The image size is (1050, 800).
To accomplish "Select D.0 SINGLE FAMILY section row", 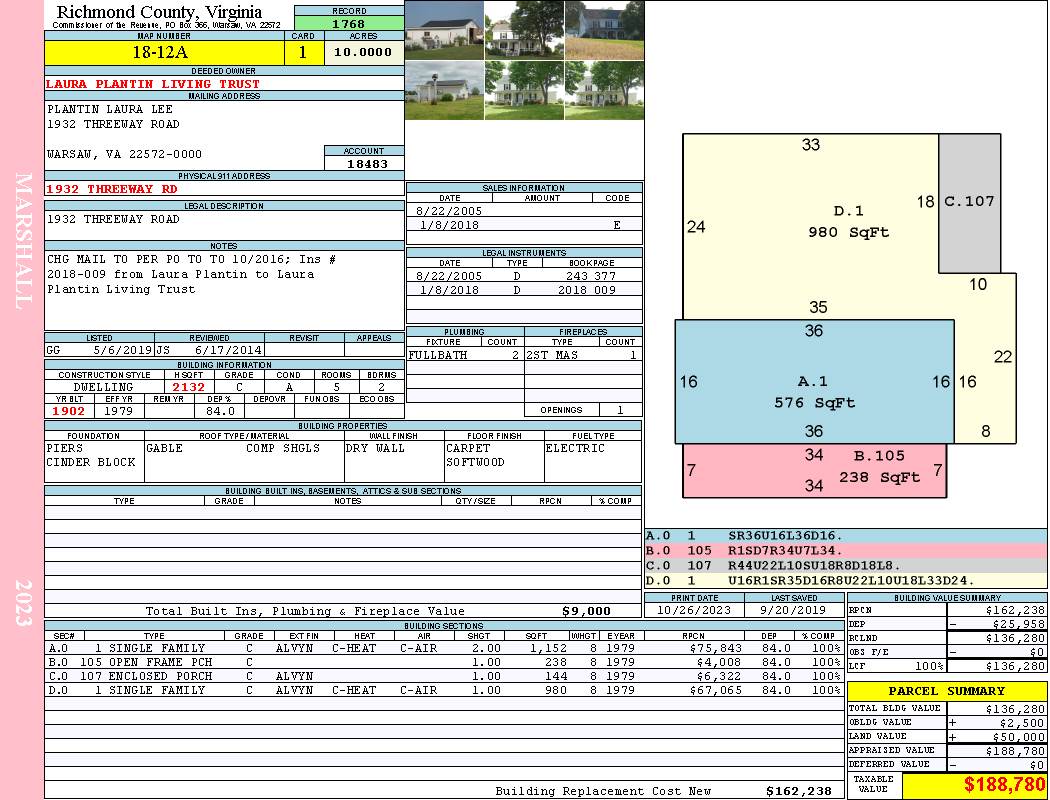I will coord(445,690).
